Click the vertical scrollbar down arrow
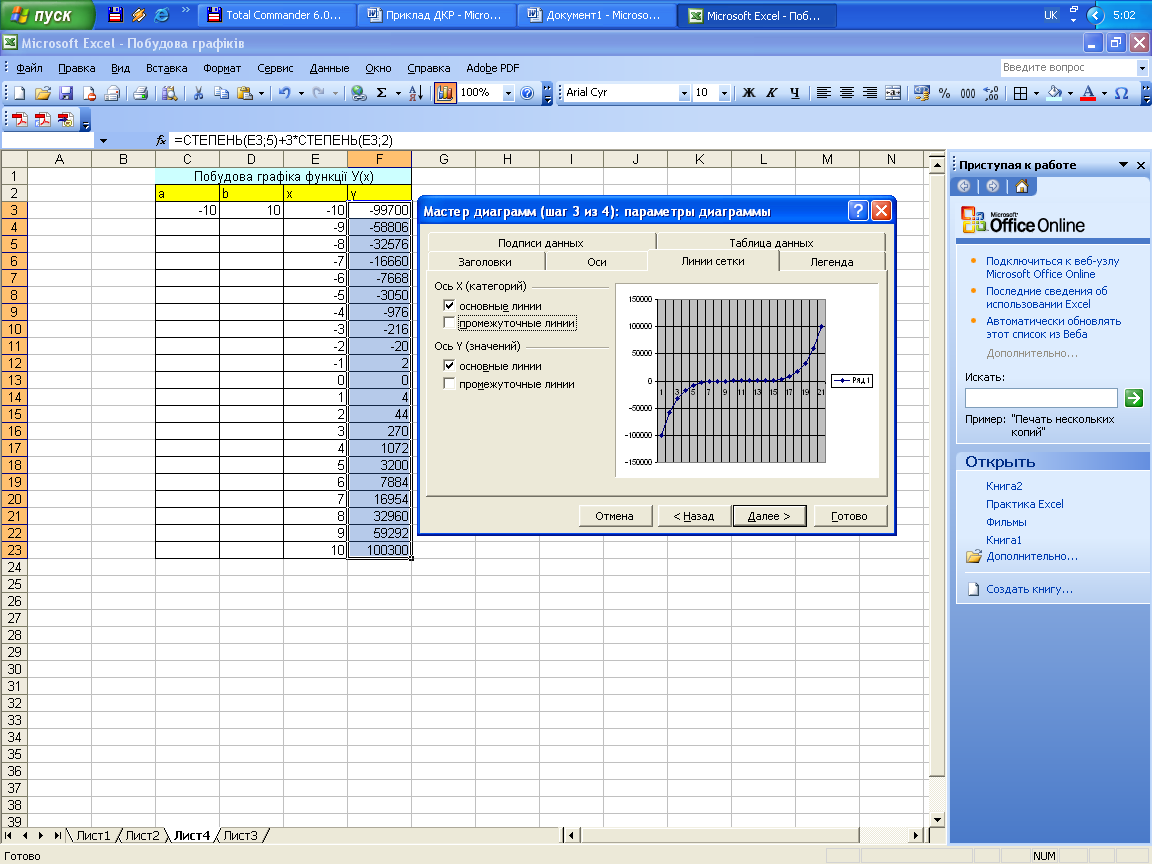 937,820
